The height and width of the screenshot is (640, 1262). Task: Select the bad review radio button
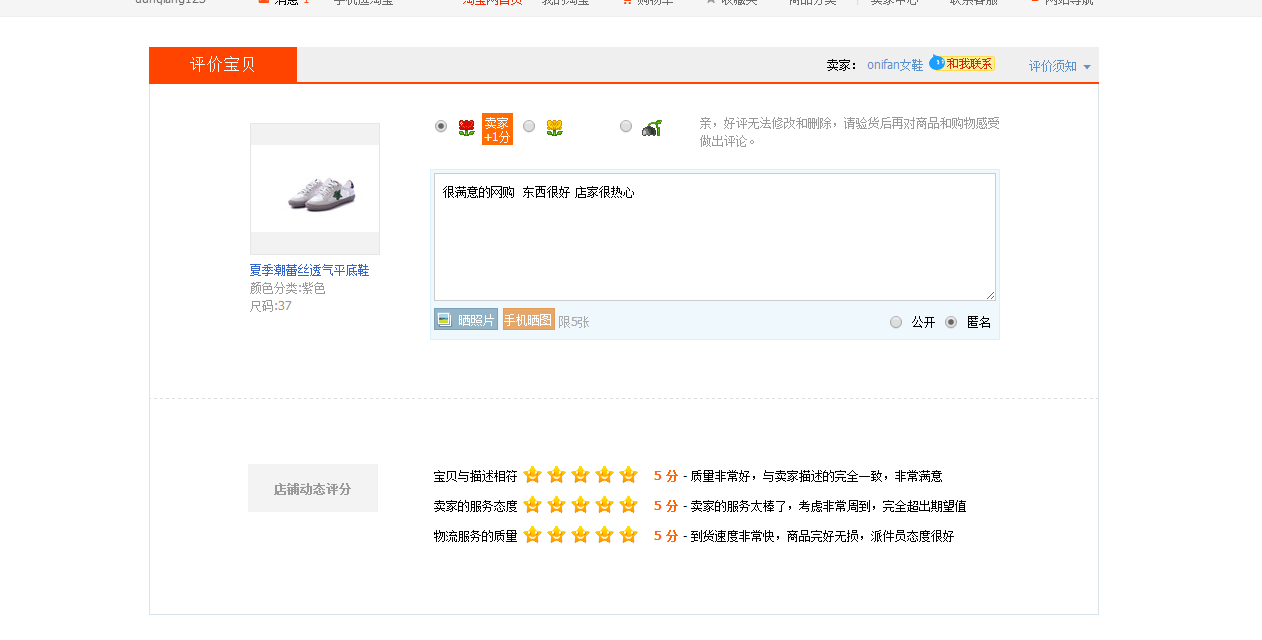(626, 126)
